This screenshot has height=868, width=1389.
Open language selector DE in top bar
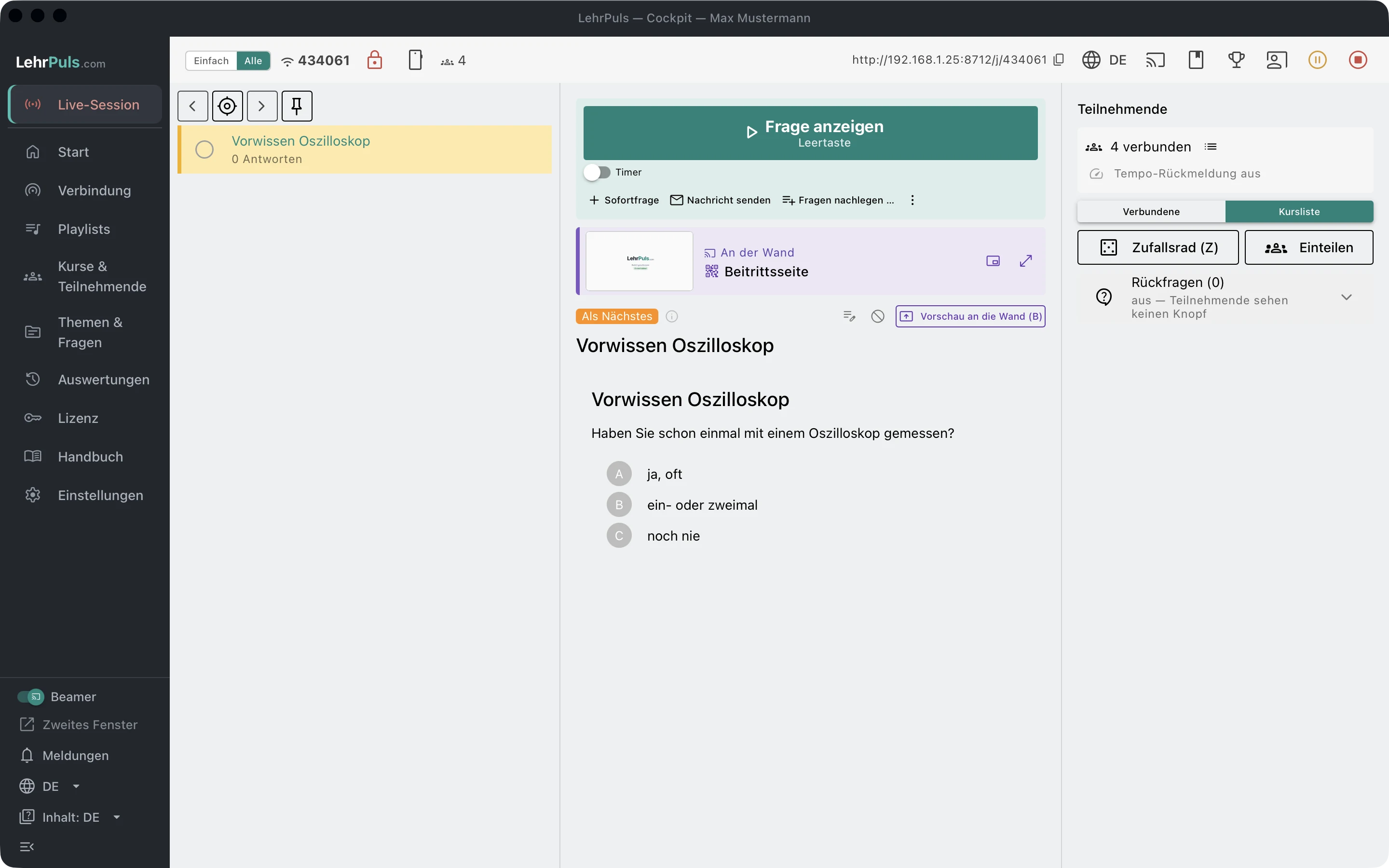click(x=1104, y=60)
